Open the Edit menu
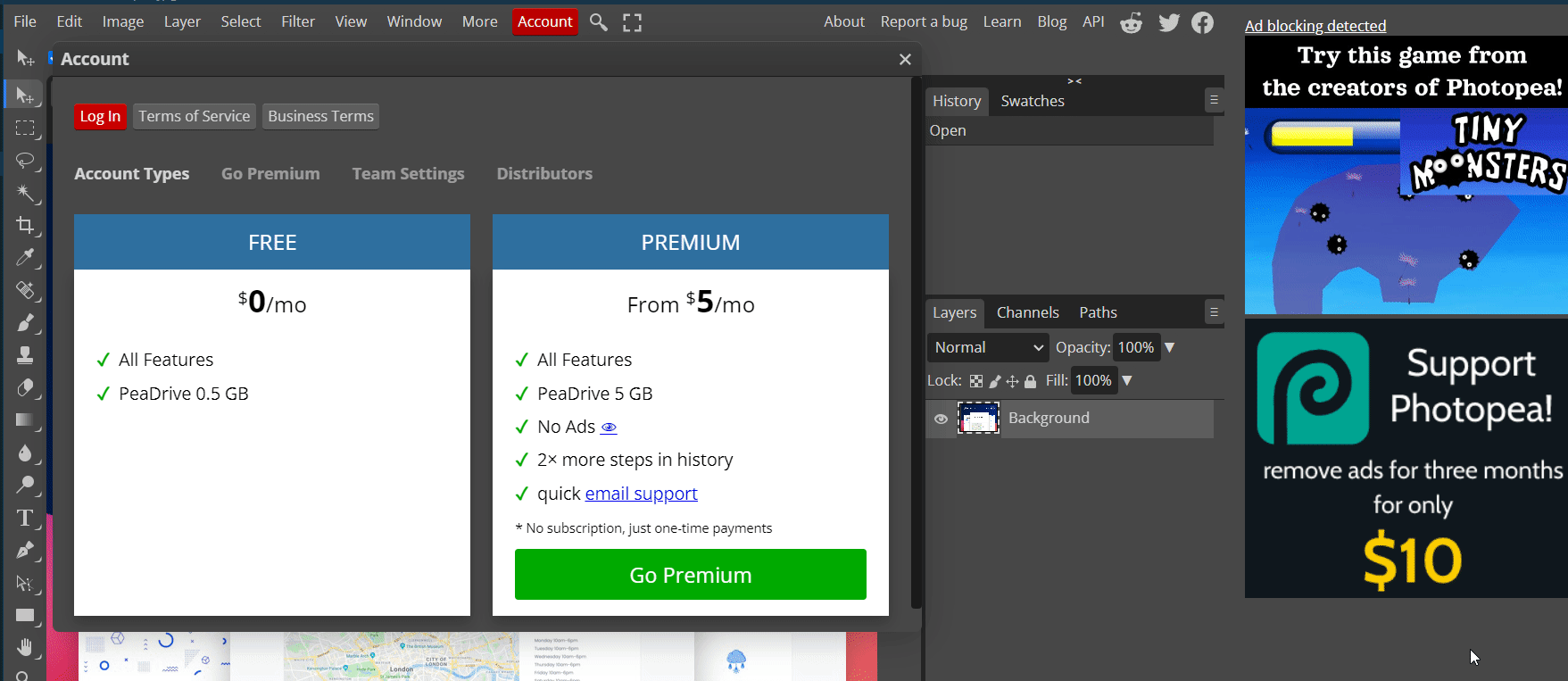The height and width of the screenshot is (681, 1568). pyautogui.click(x=70, y=21)
